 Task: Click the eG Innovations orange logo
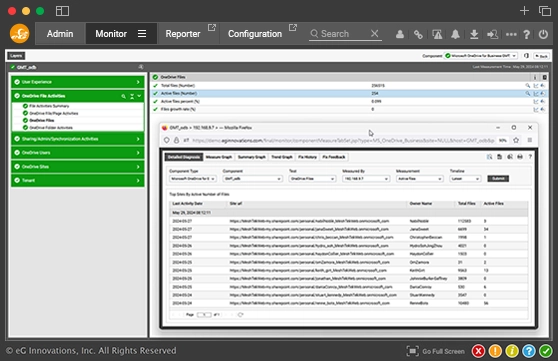(x=20, y=33)
